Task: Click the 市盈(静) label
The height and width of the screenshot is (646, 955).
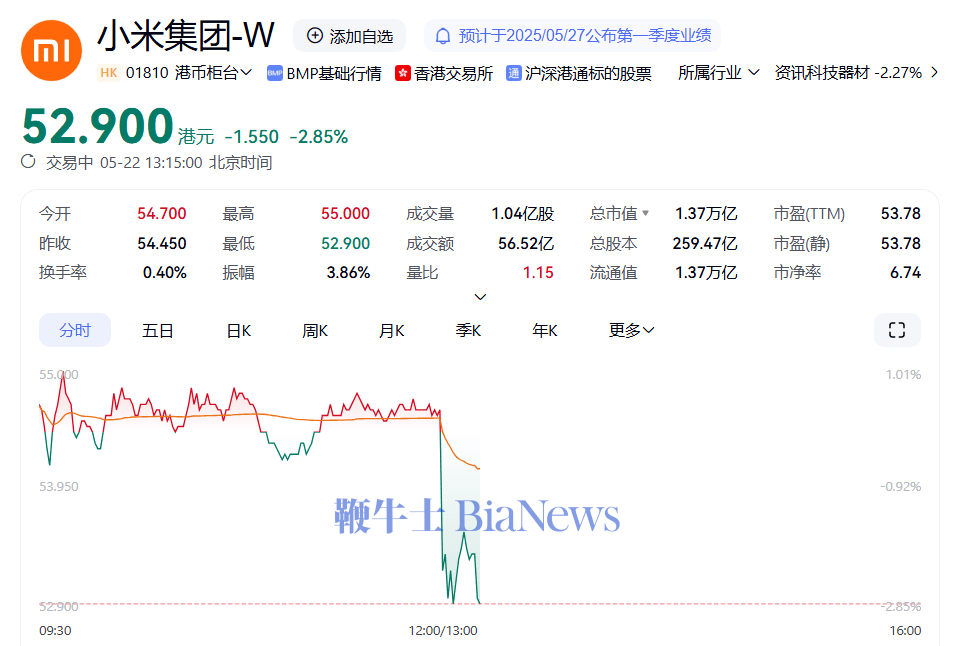Action: tap(802, 244)
